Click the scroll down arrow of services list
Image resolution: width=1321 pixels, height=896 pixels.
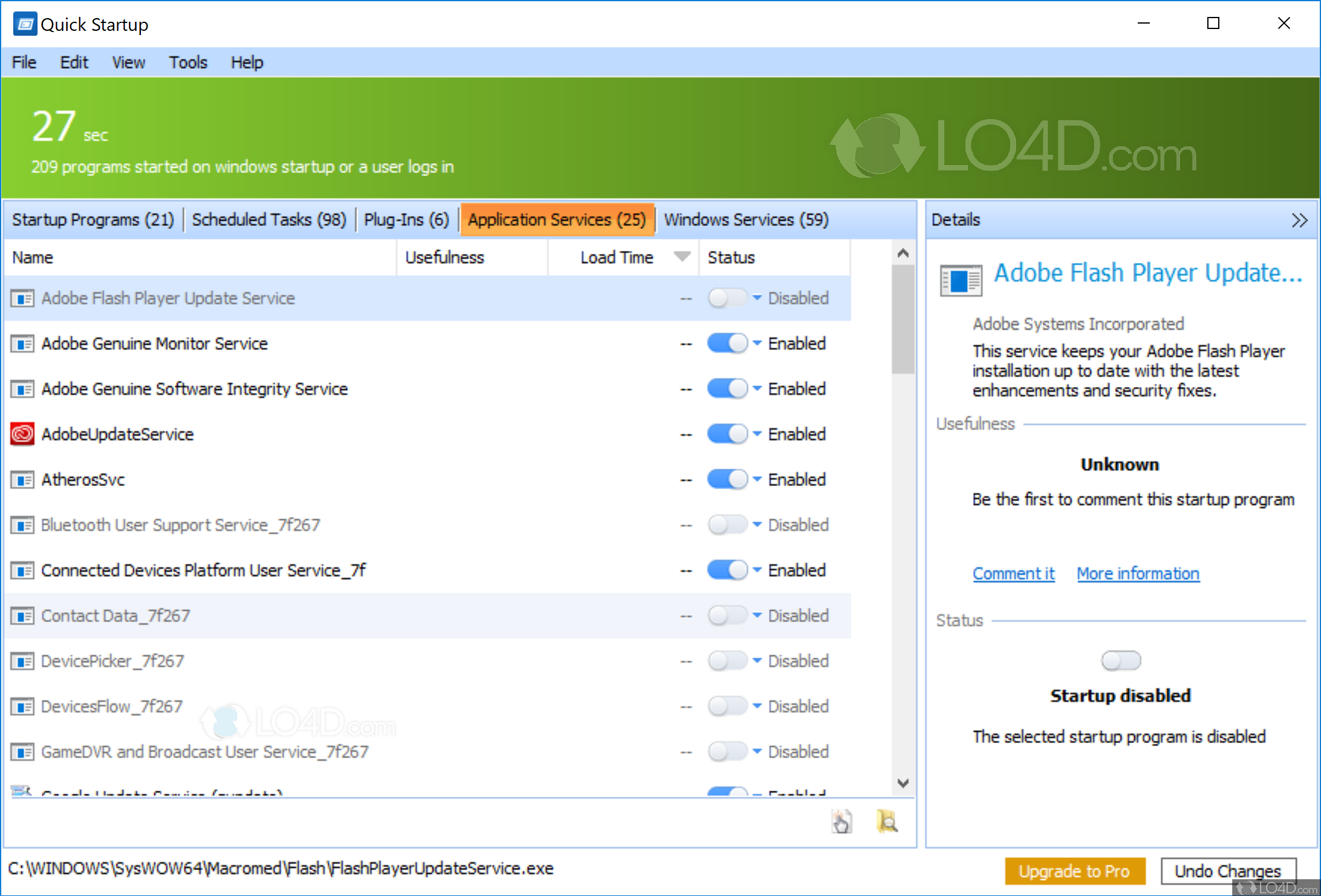903,783
